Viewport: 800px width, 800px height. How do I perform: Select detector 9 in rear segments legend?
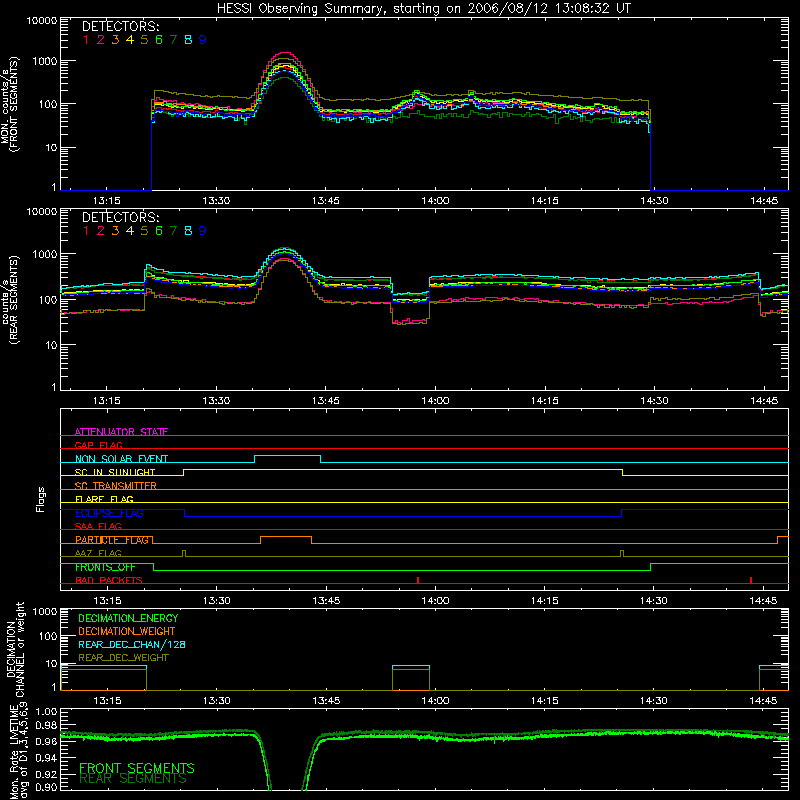203,231
